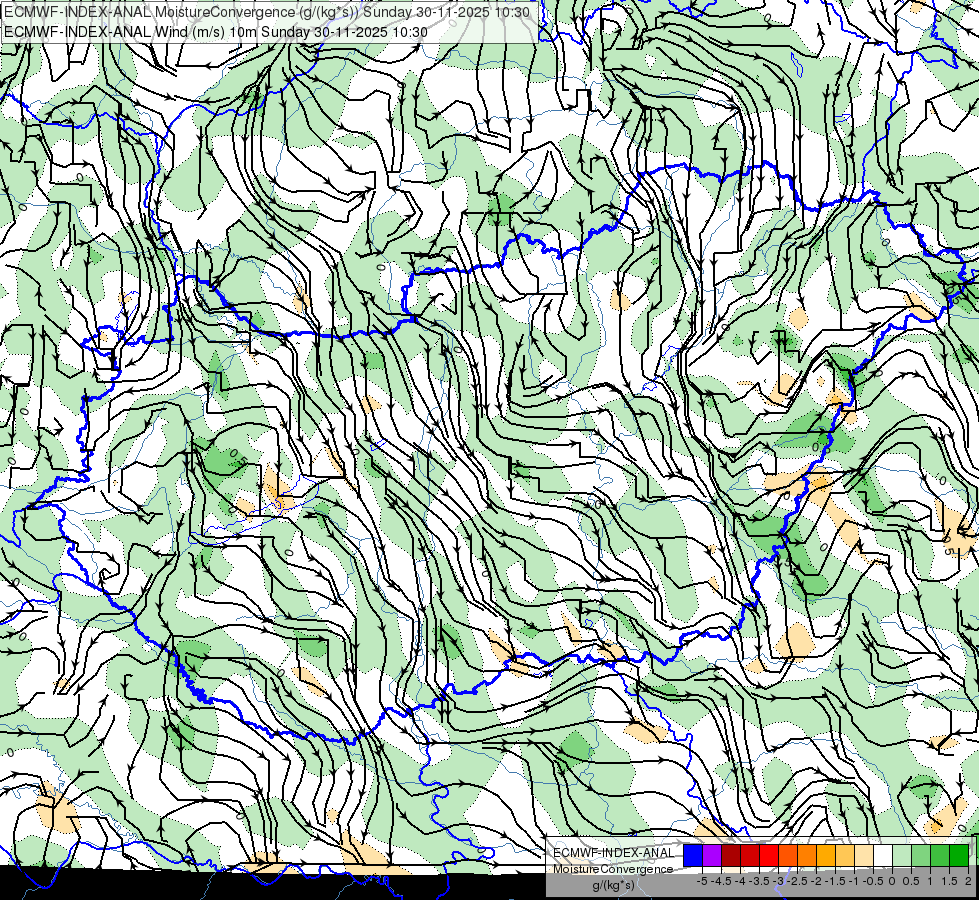The width and height of the screenshot is (979, 900).
Task: Click the legend's MoistureConvergence label
Action: point(613,869)
